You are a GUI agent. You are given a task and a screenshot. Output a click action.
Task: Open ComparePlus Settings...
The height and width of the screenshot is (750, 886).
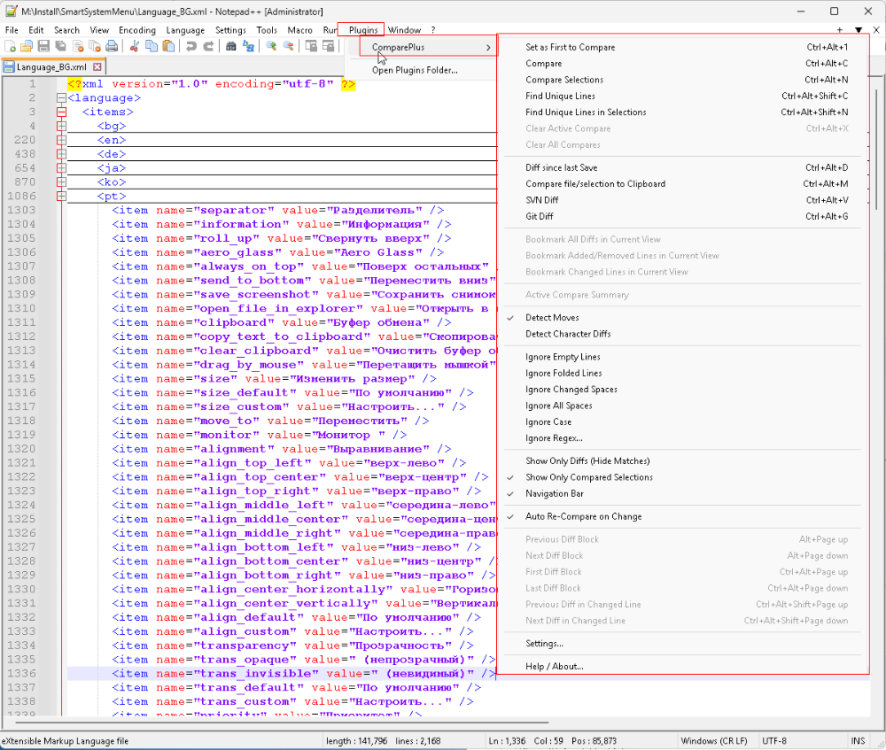point(682,644)
